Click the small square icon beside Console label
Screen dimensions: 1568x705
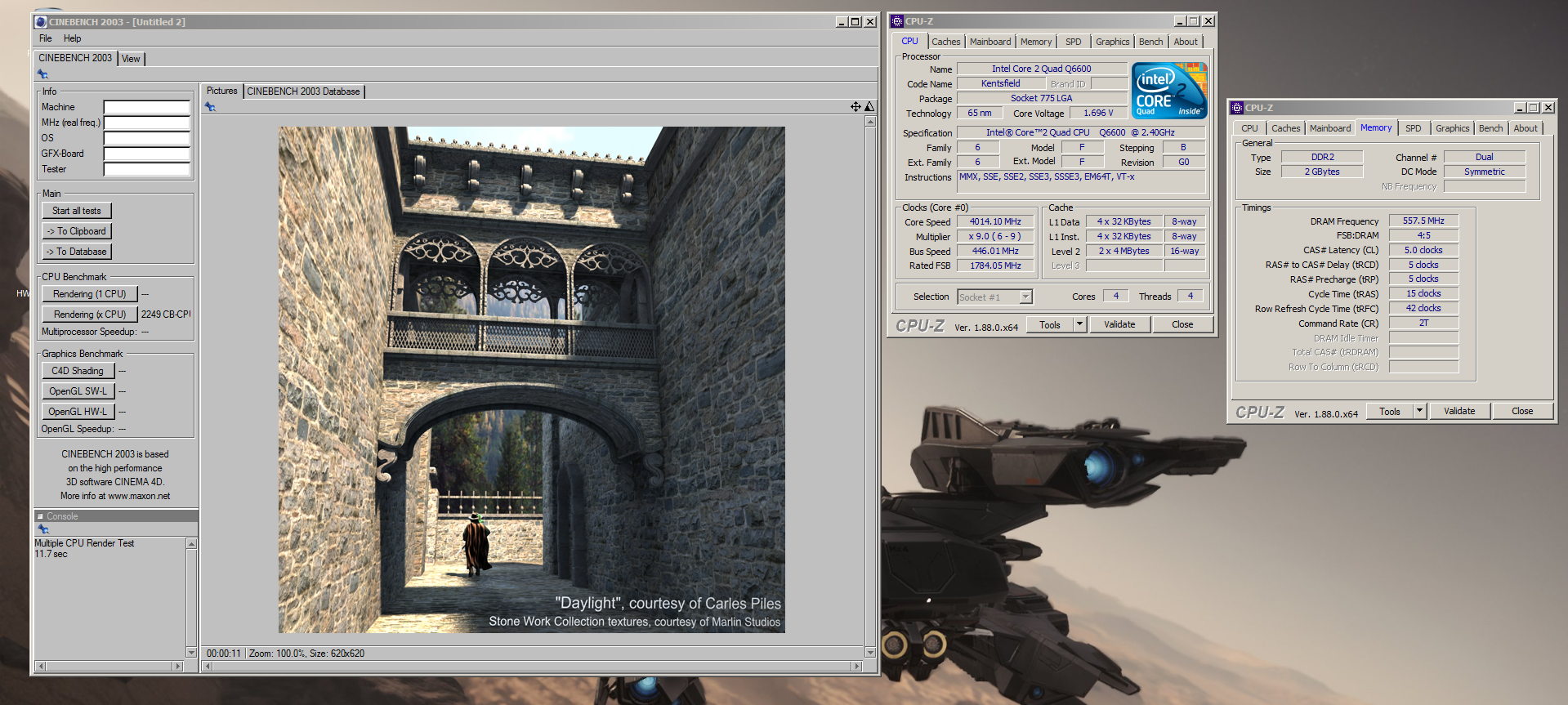click(x=40, y=516)
